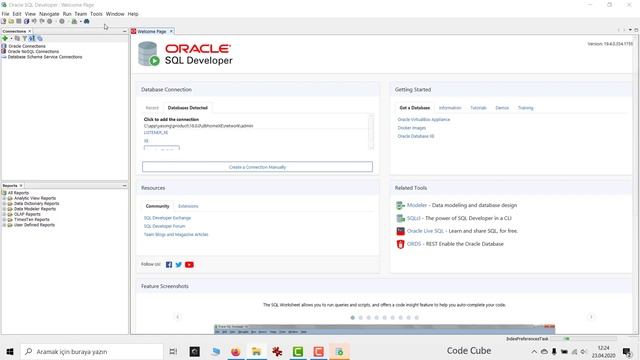Click the Redo toolbar icon

pos(42,21)
